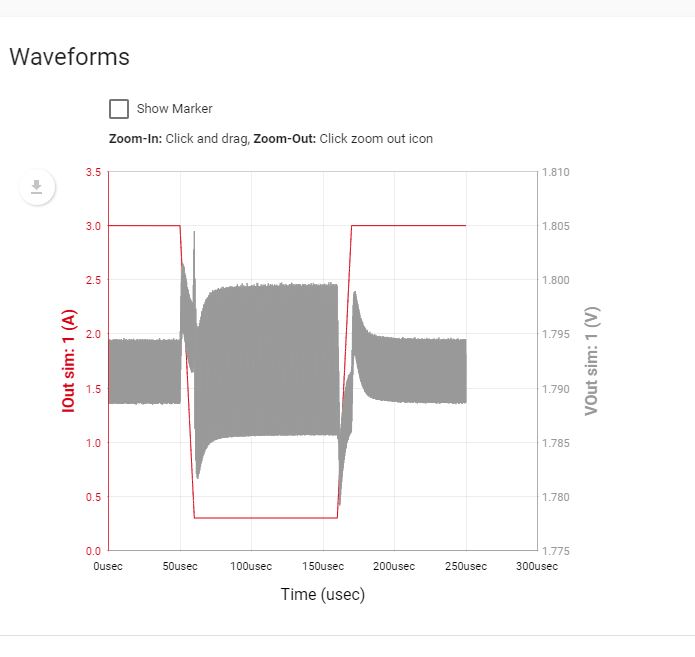
Task: Click the 300usec time axis label
Action: (537, 566)
